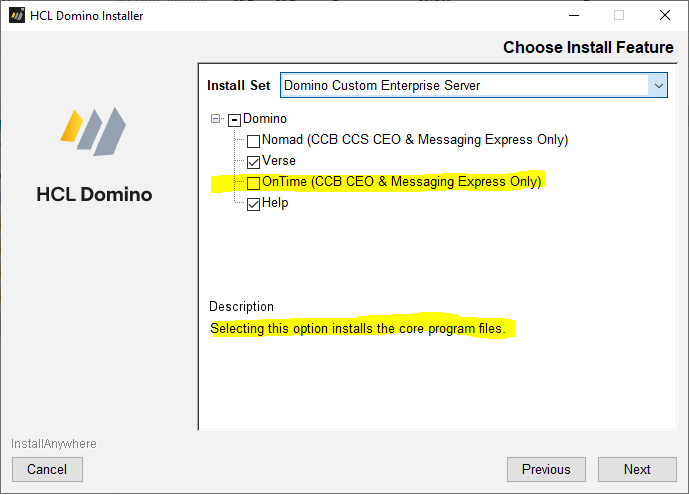
Task: Click the Previous button
Action: [x=546, y=470]
